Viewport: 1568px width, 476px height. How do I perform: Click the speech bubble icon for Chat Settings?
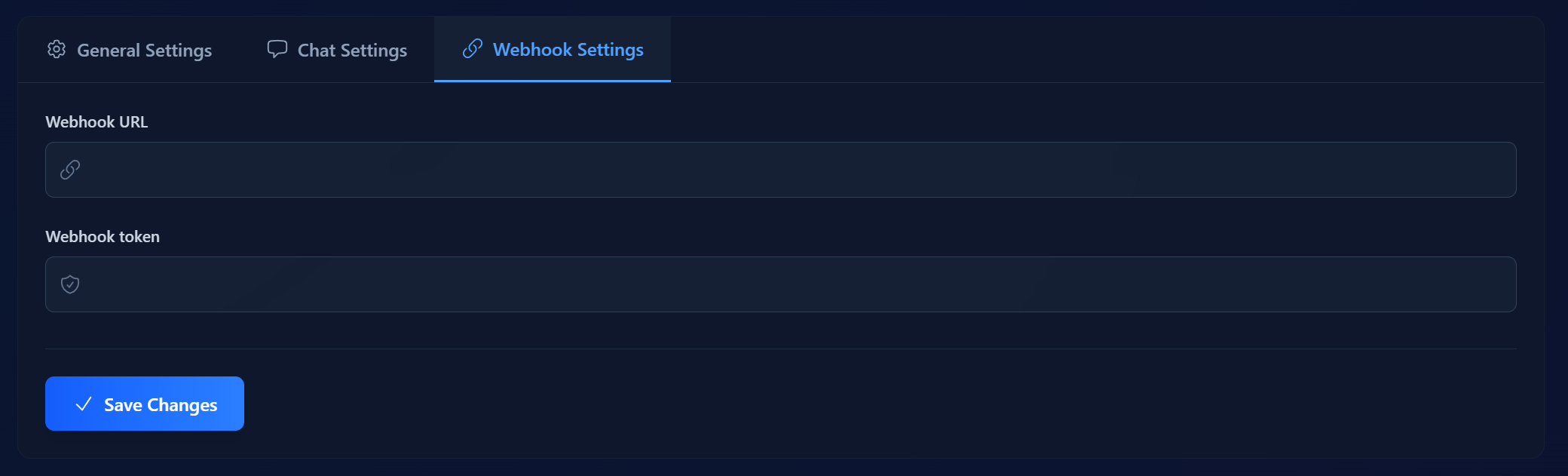click(x=277, y=49)
